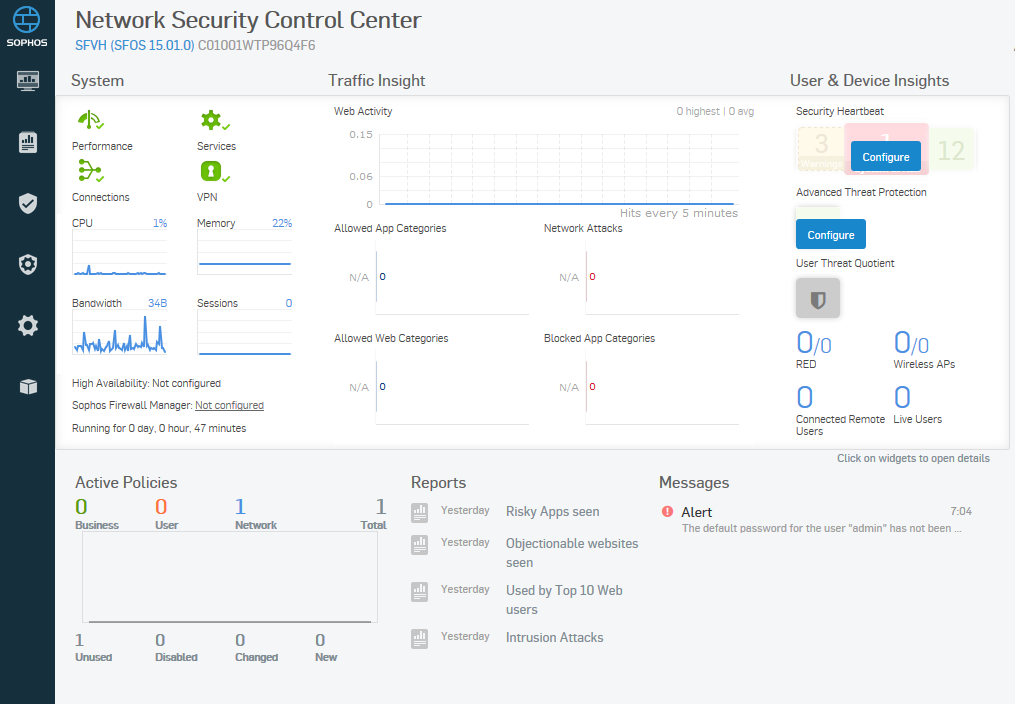Viewport: 1015px width, 704px height.
Task: Click the Active Policies chart area
Action: point(230,577)
